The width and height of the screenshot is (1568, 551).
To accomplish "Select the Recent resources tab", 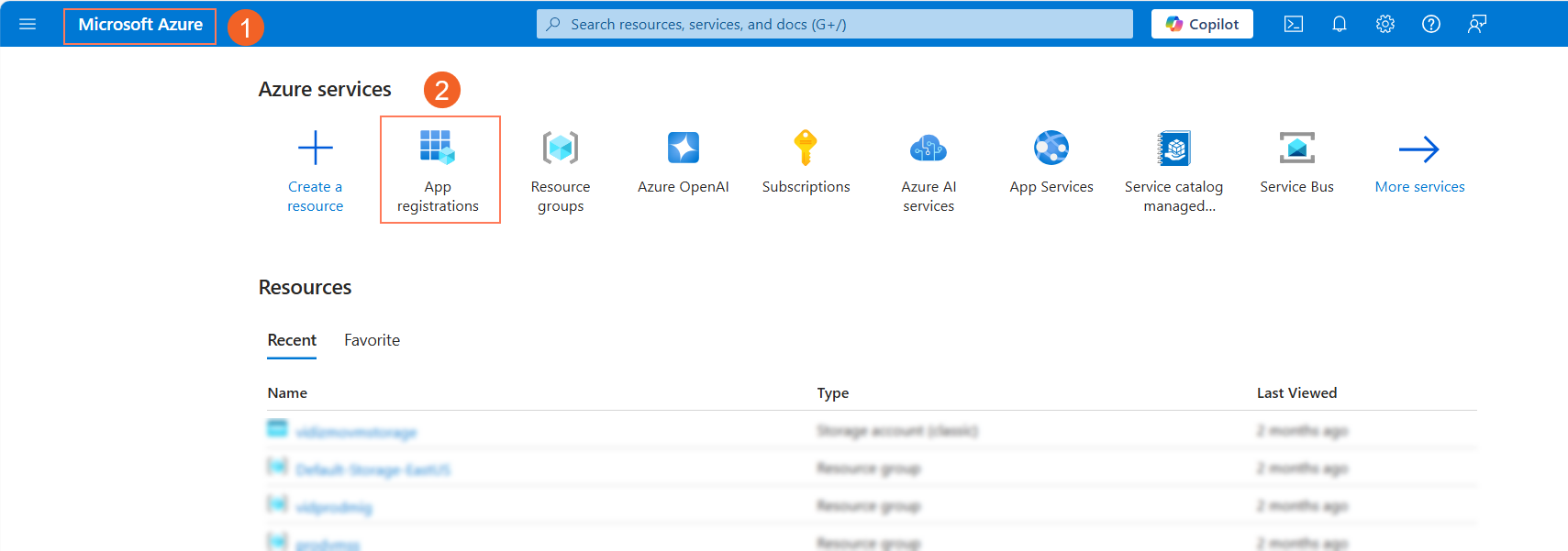I will click(x=292, y=340).
